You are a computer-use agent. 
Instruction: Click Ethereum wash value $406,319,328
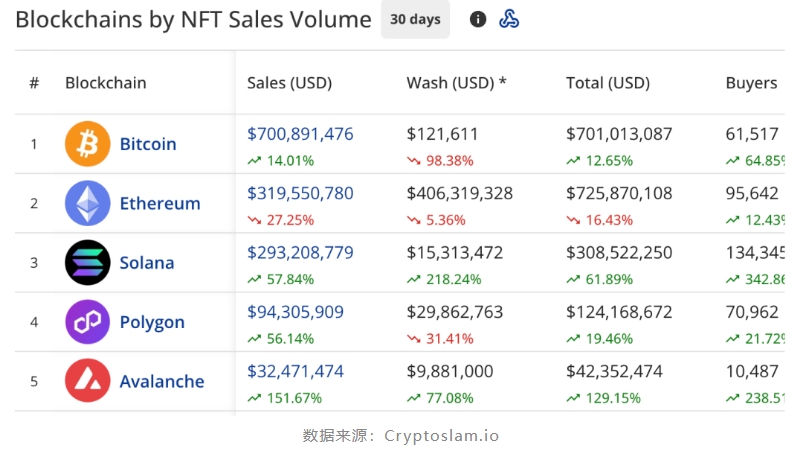pyautogui.click(x=460, y=193)
